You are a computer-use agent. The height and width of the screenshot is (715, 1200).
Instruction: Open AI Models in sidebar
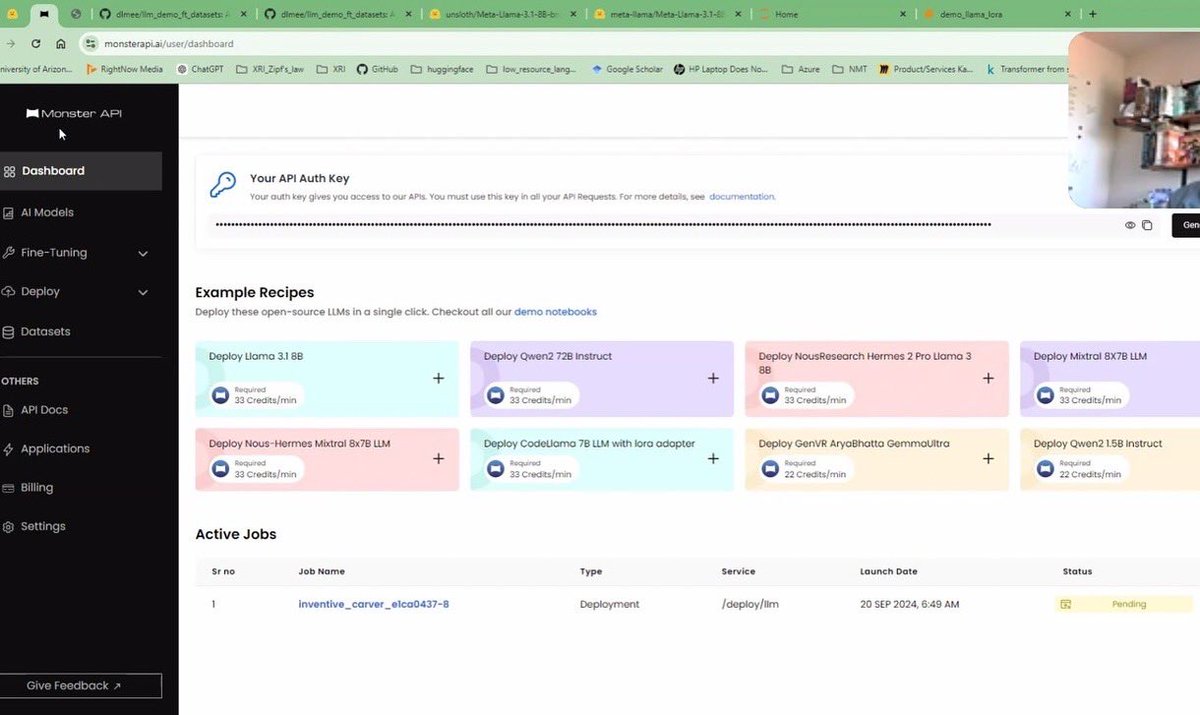click(47, 213)
